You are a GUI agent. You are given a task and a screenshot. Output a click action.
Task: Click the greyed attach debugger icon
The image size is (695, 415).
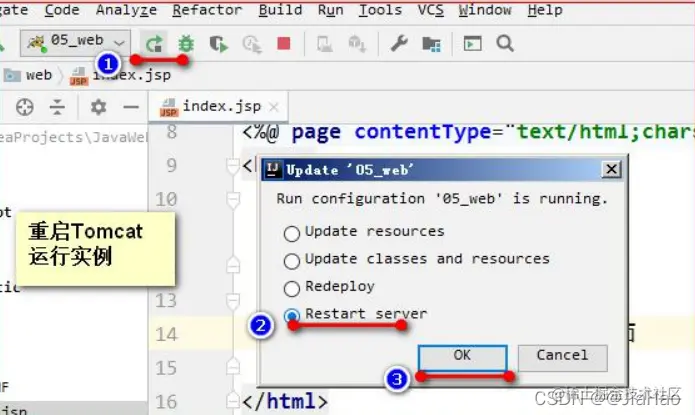(325, 44)
